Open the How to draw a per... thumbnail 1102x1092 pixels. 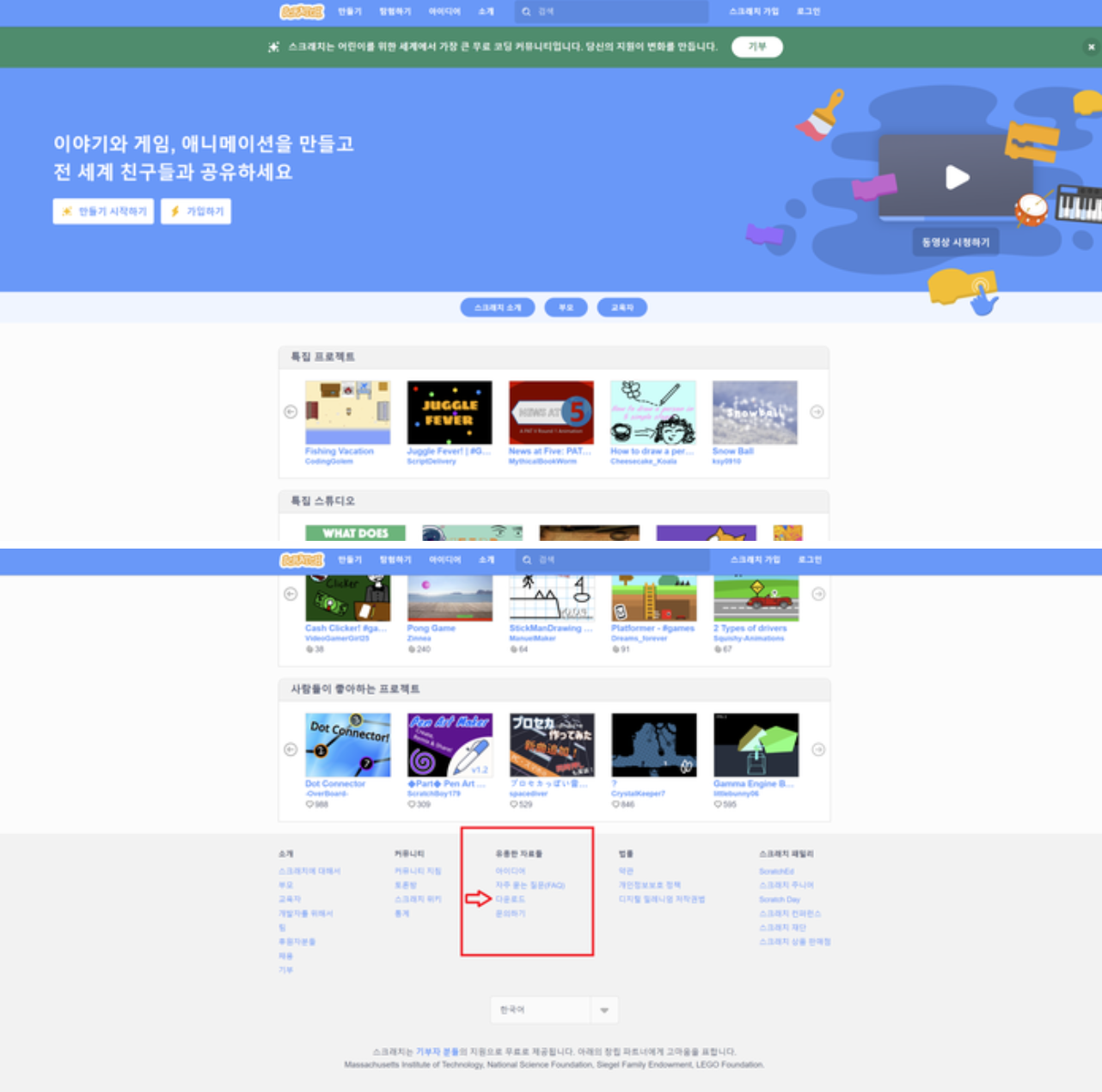[653, 413]
